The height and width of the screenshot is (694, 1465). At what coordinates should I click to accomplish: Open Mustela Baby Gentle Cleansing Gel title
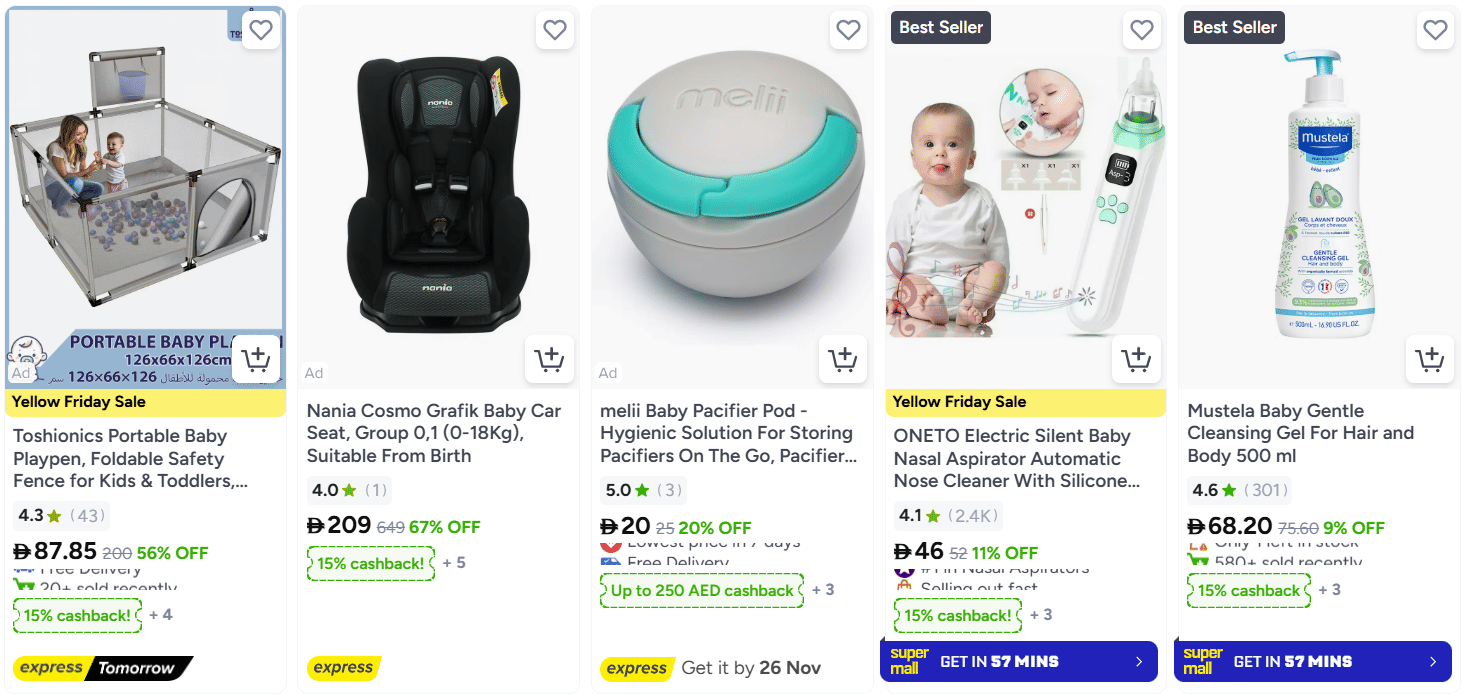point(1300,433)
